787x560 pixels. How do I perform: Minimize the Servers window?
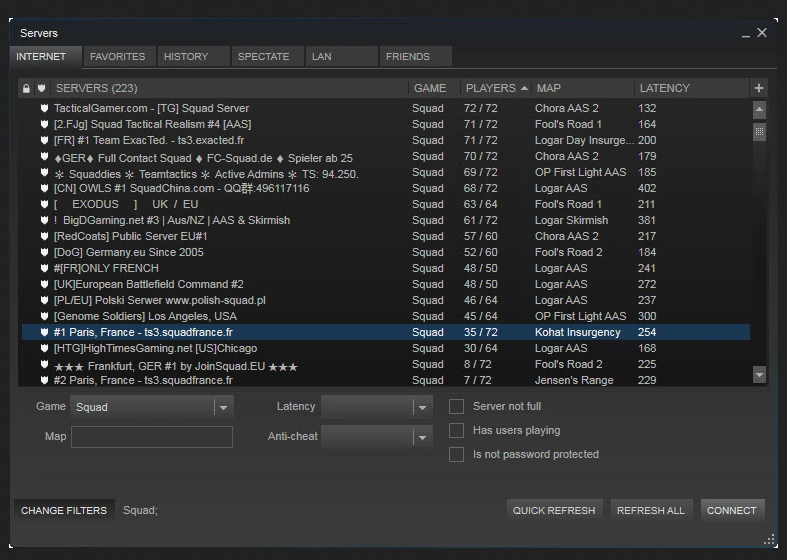tap(746, 34)
